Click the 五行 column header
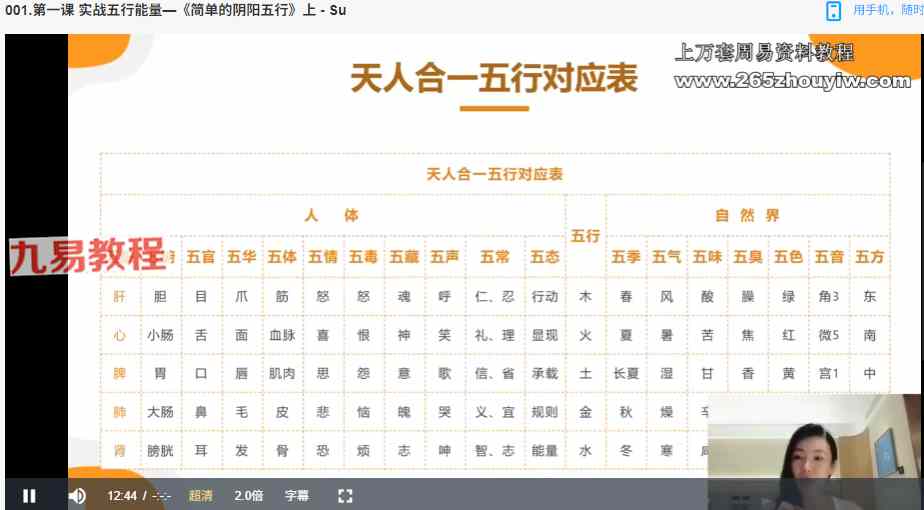924x510 pixels. click(x=585, y=236)
